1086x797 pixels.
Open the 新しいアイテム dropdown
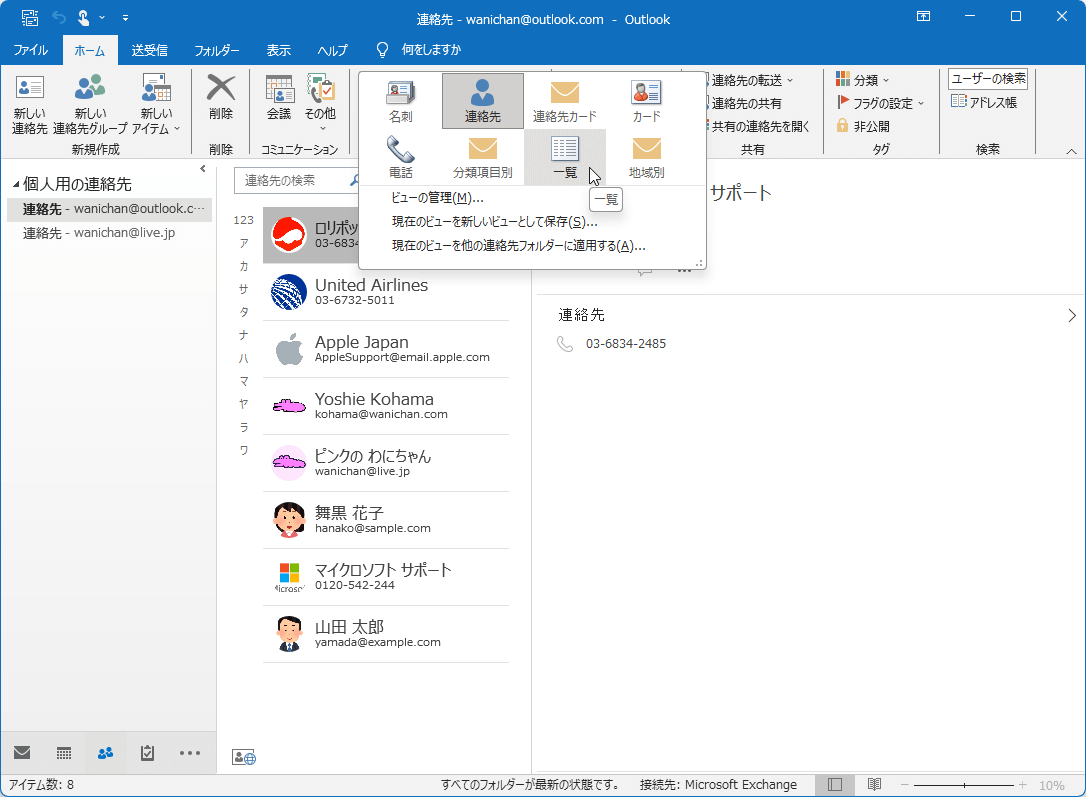[x=157, y=104]
